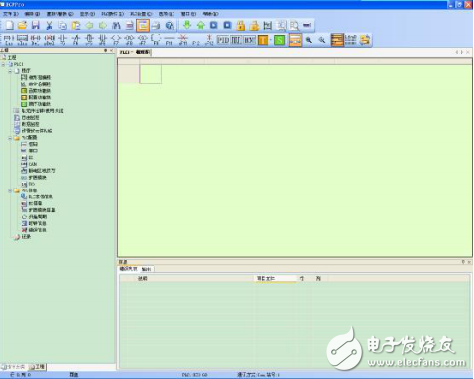Click the orange T timer icon
474x379 pixels.
(263, 40)
